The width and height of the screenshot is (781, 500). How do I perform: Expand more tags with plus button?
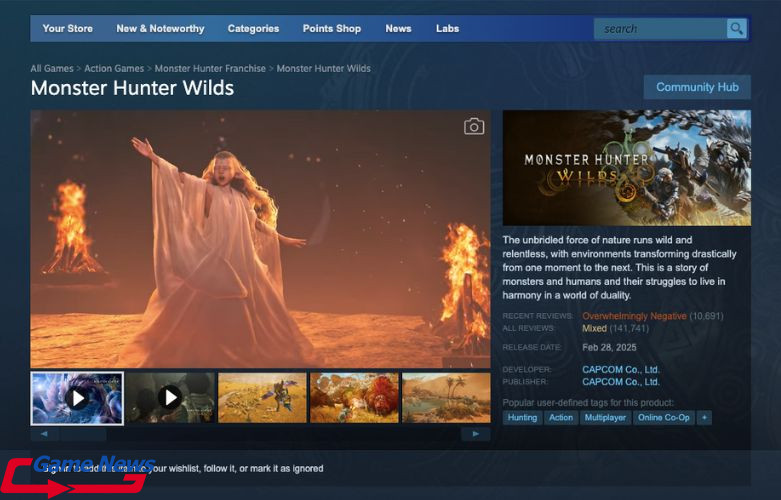coord(704,417)
